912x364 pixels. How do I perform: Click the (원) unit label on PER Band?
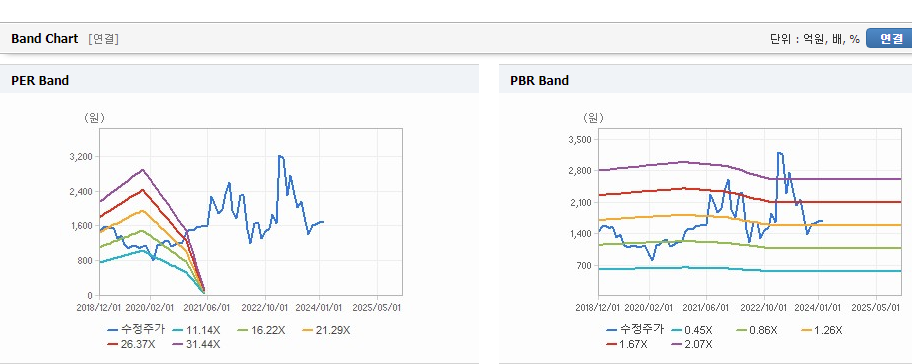click(x=95, y=117)
